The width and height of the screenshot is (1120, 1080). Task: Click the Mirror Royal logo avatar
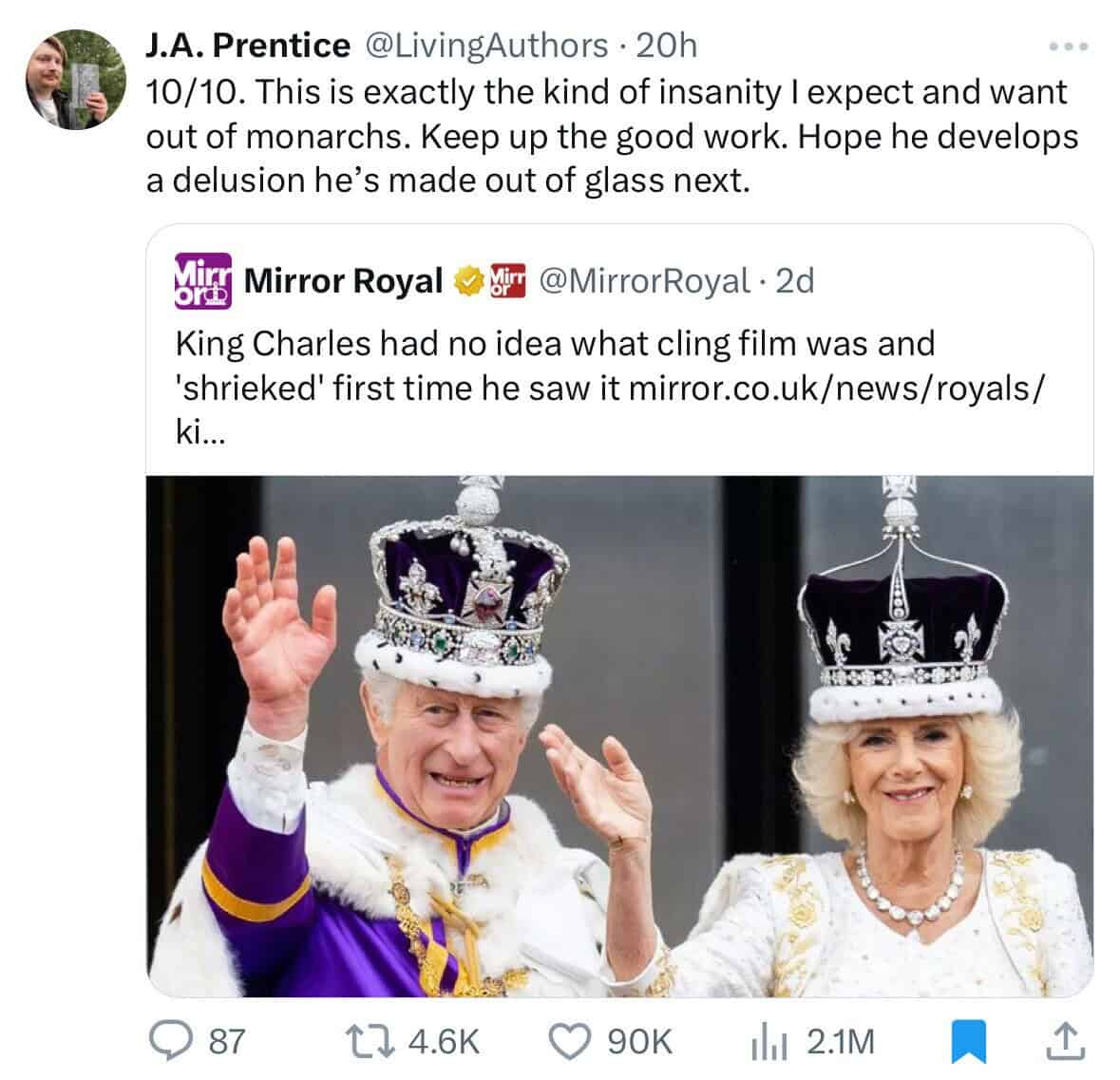pos(200,280)
